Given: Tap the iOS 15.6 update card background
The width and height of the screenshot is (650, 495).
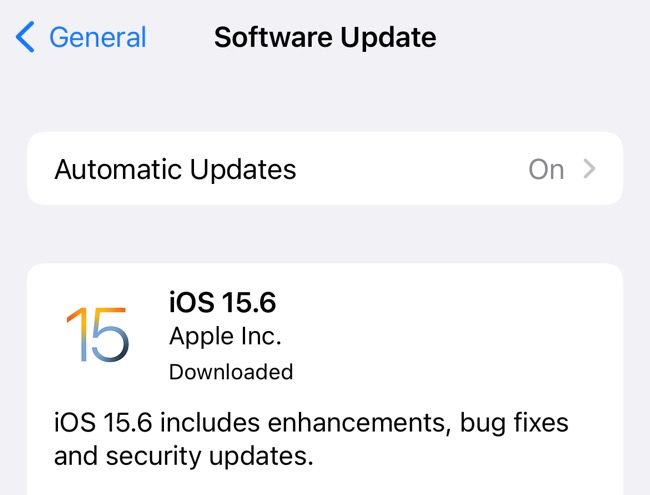Looking at the screenshot, I should 325,379.
